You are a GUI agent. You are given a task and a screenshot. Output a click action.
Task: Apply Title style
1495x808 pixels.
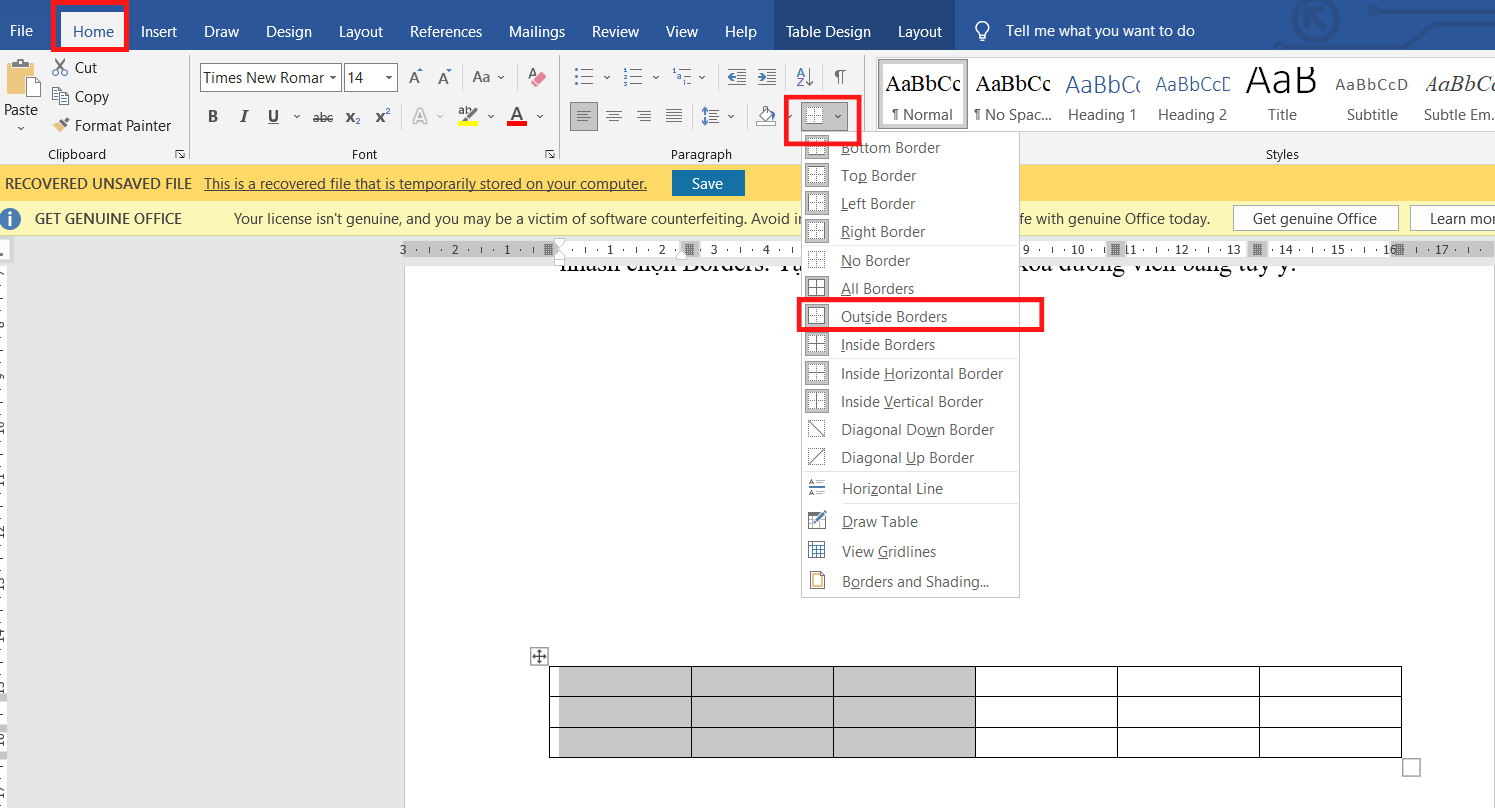[1282, 94]
